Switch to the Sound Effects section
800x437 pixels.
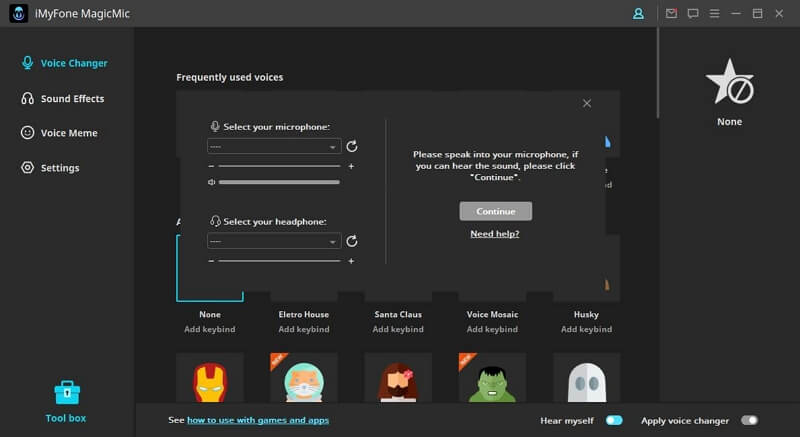point(63,98)
